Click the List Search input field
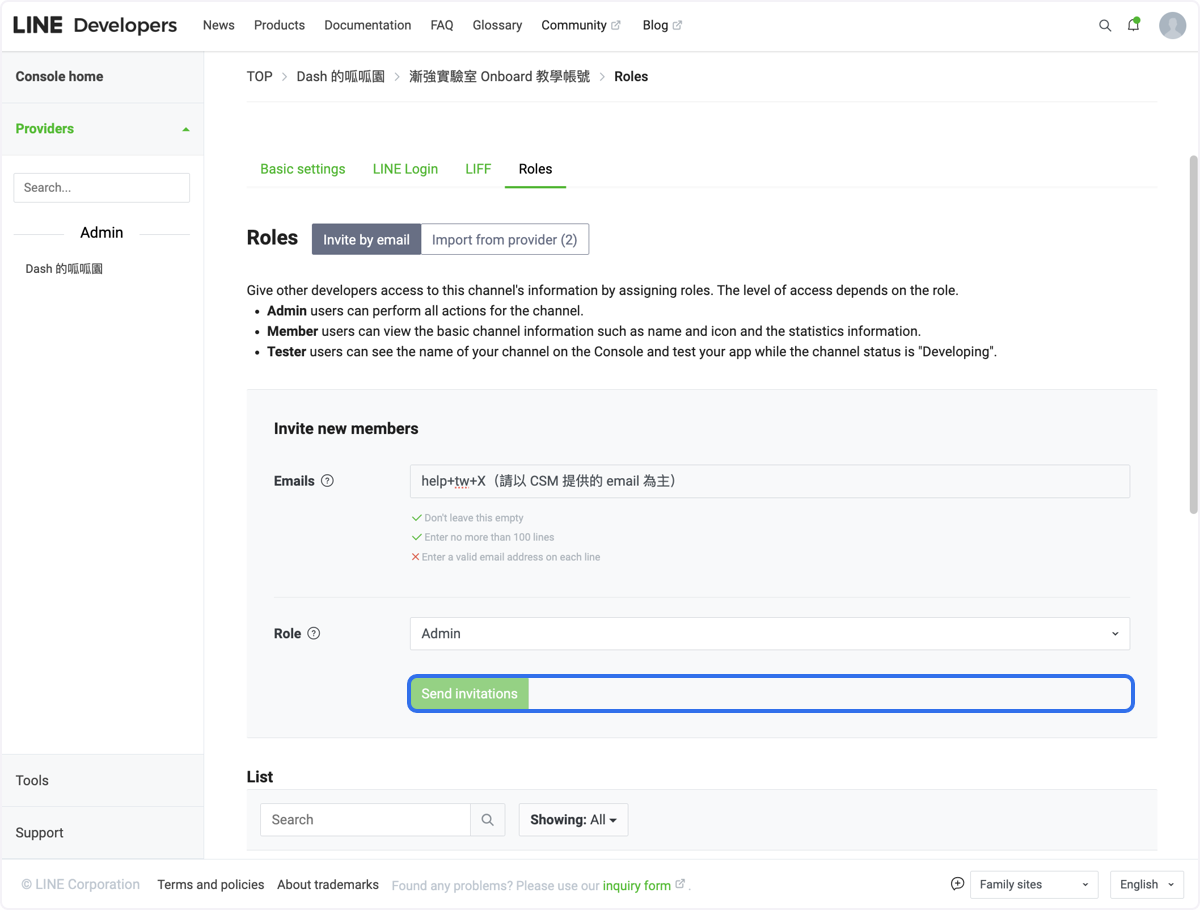Screen dimensions: 1200x910 pos(365,820)
